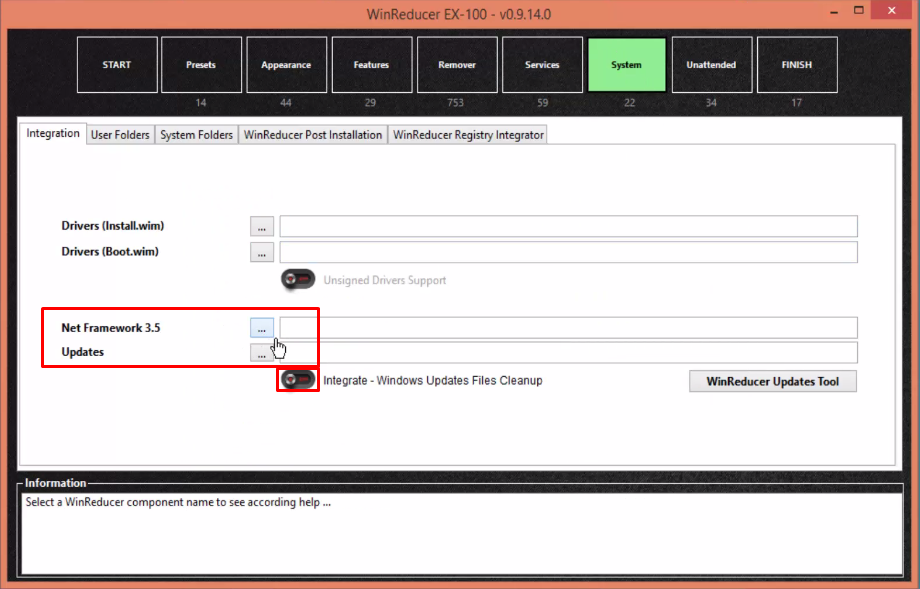The height and width of the screenshot is (589, 920).
Task: Click the 44 count under Appearance
Action: (x=286, y=103)
